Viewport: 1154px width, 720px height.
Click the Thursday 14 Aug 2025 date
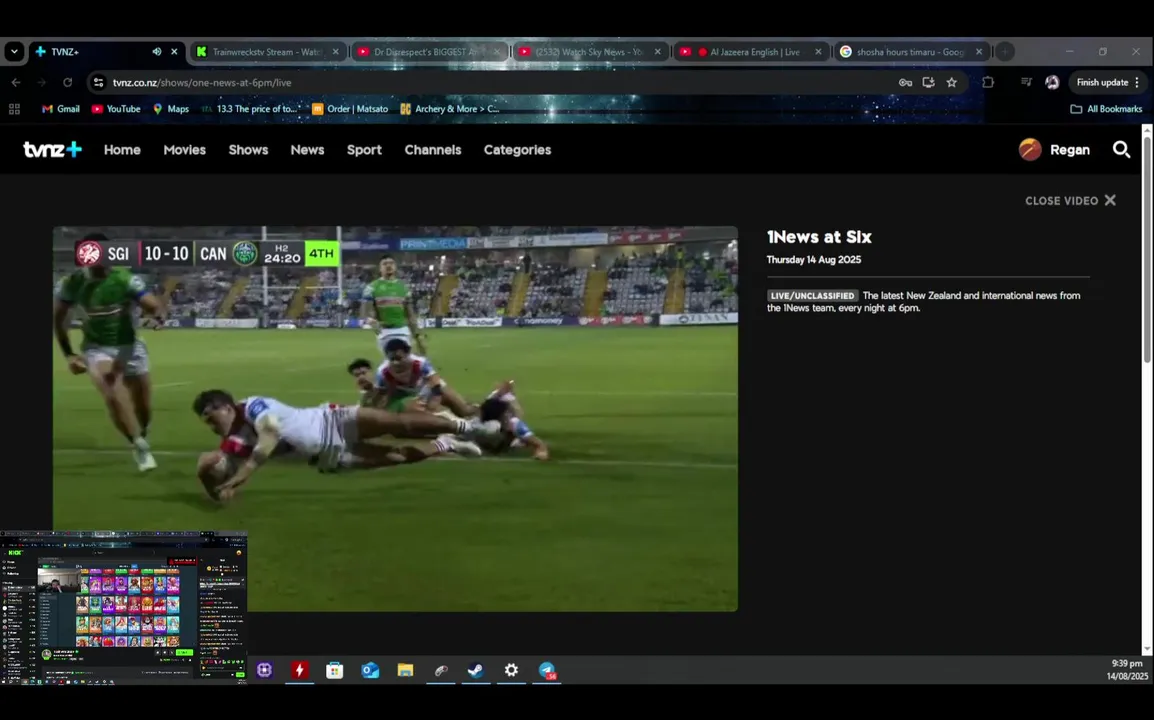coord(814,260)
